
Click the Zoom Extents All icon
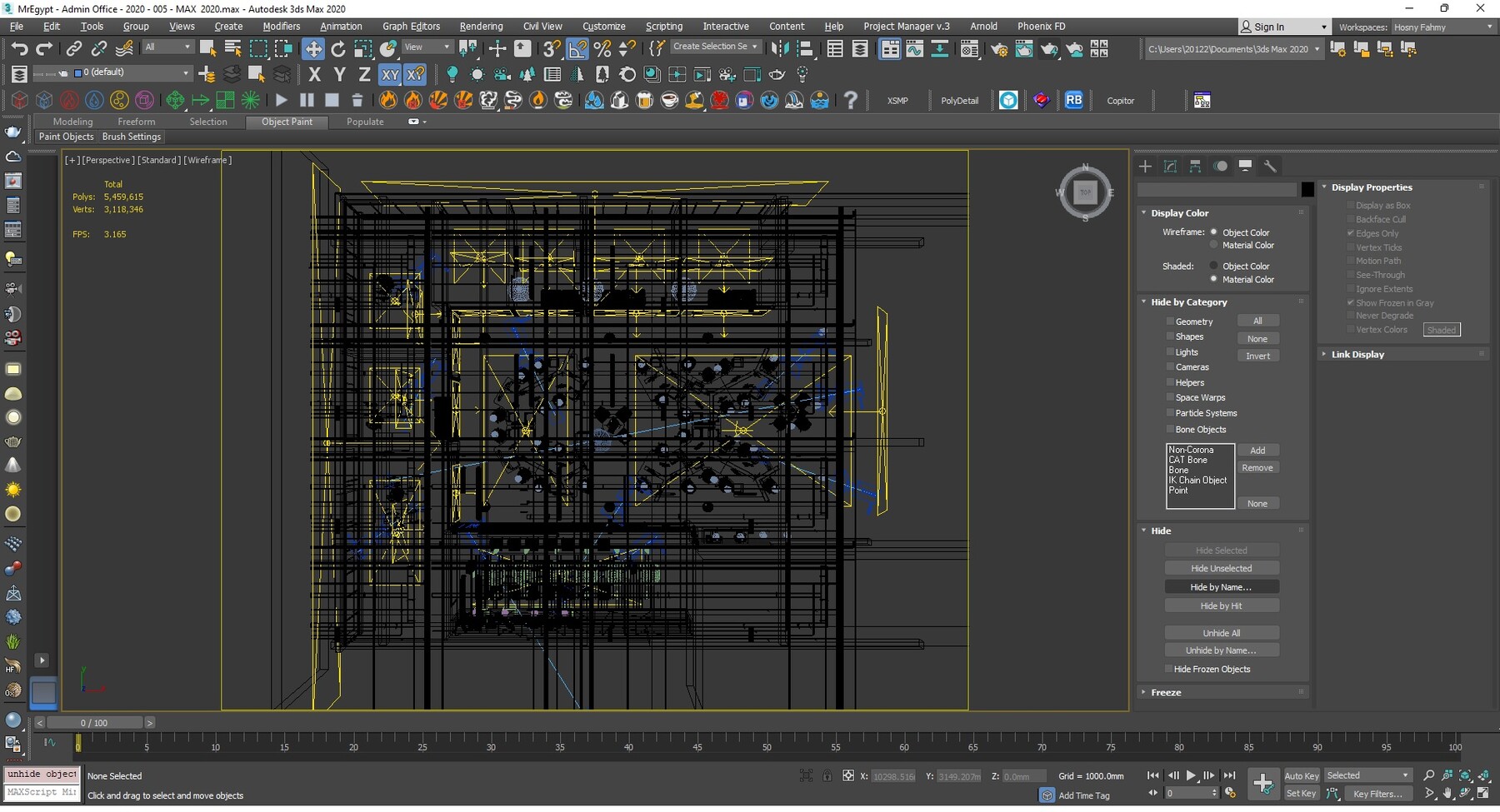(1483, 775)
